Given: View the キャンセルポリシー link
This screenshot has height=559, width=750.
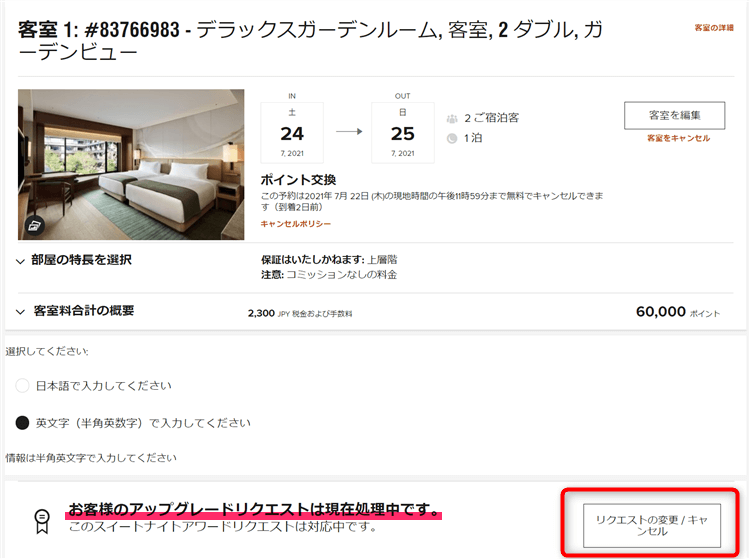Looking at the screenshot, I should coord(296,224).
